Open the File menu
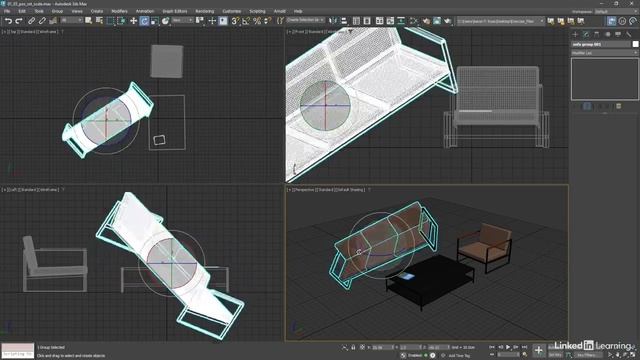 (7, 11)
